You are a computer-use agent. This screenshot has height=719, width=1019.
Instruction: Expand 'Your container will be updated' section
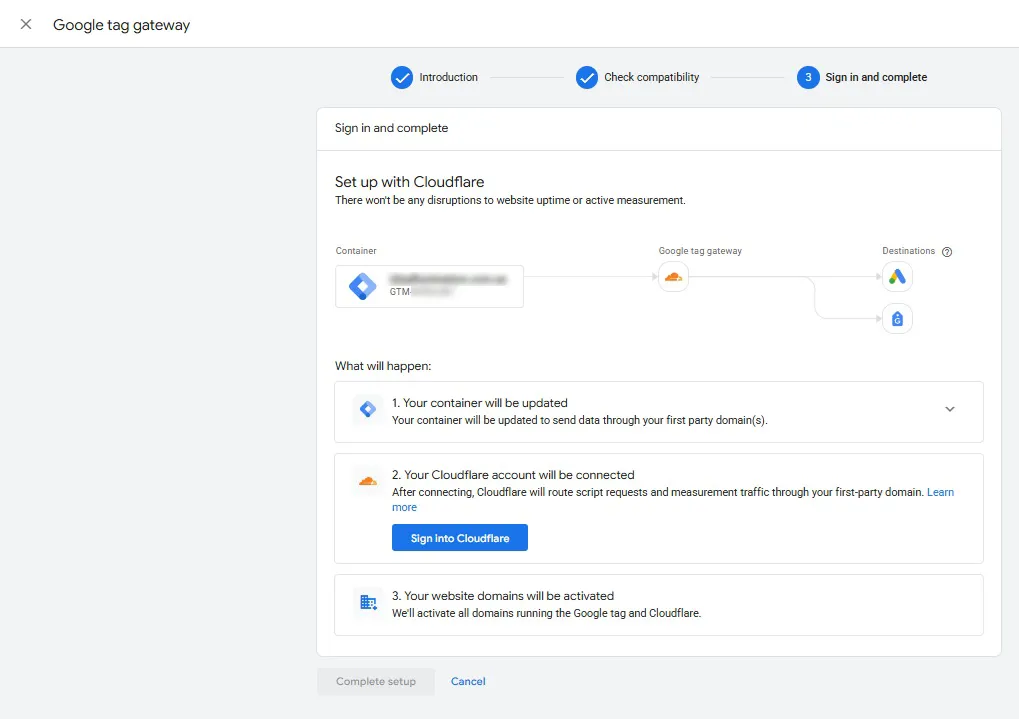coord(949,409)
